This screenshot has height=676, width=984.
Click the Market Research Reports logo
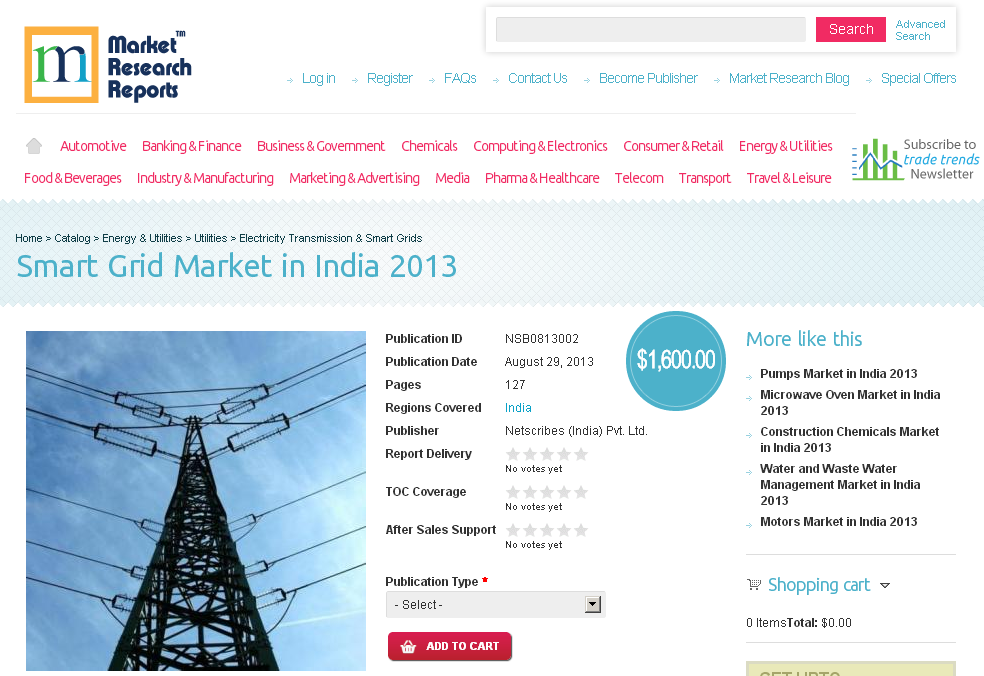pyautogui.click(x=108, y=65)
